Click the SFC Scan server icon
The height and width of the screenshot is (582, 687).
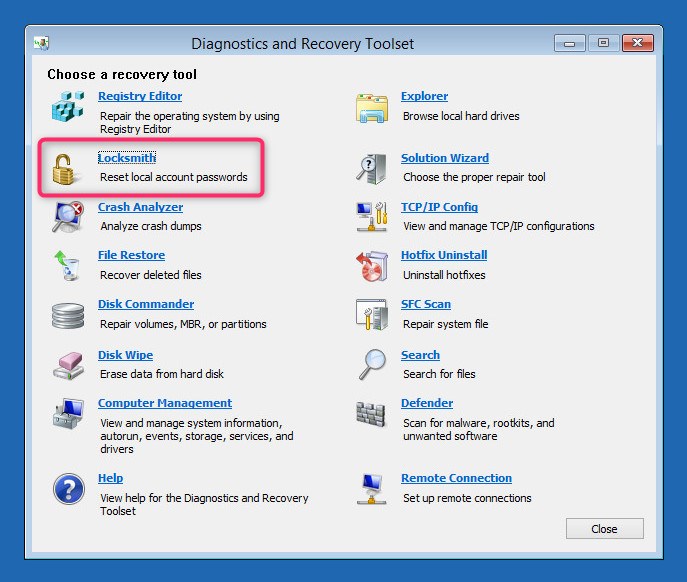[372, 315]
